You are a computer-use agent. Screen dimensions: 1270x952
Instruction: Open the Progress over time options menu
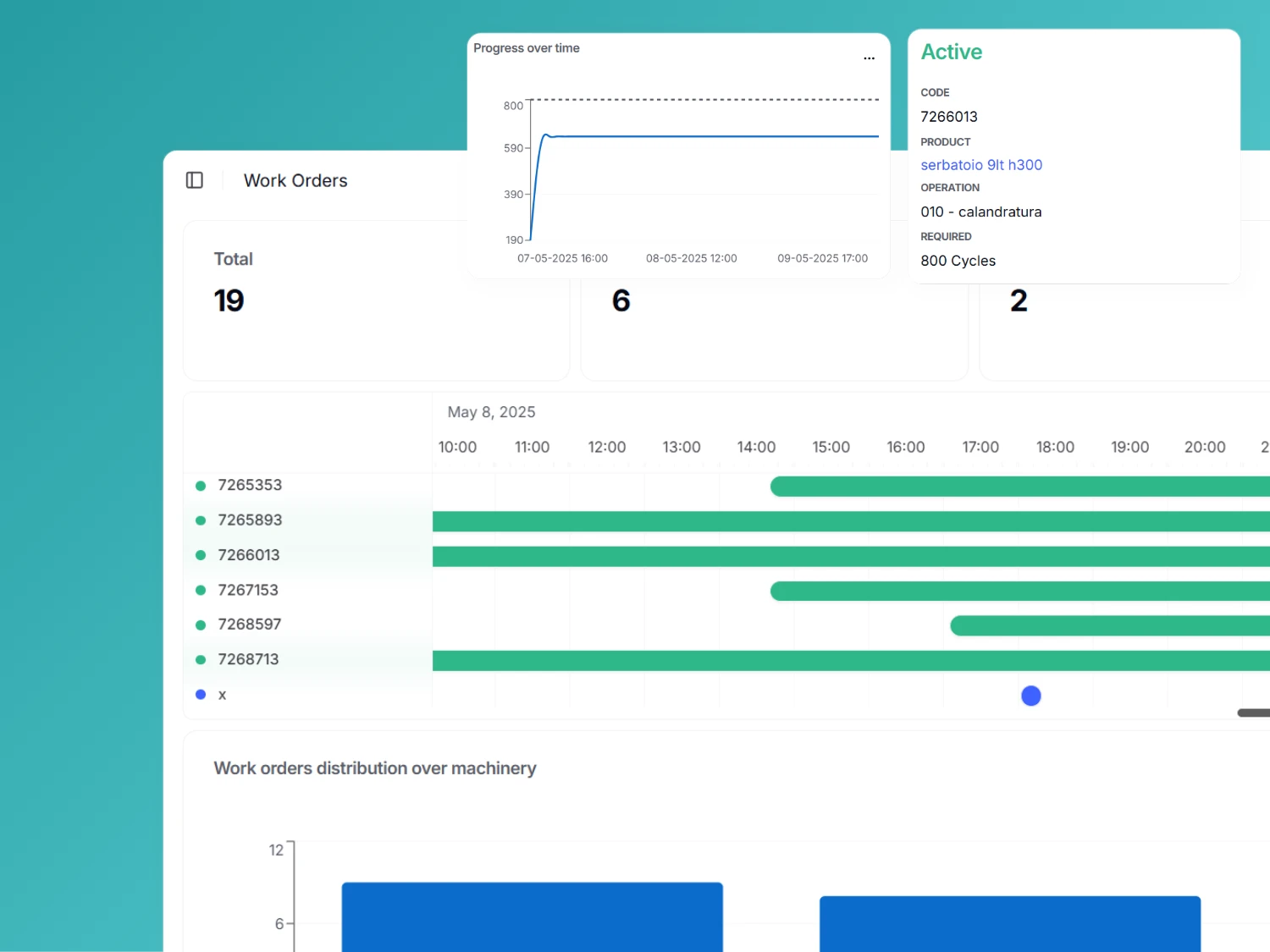tap(869, 58)
